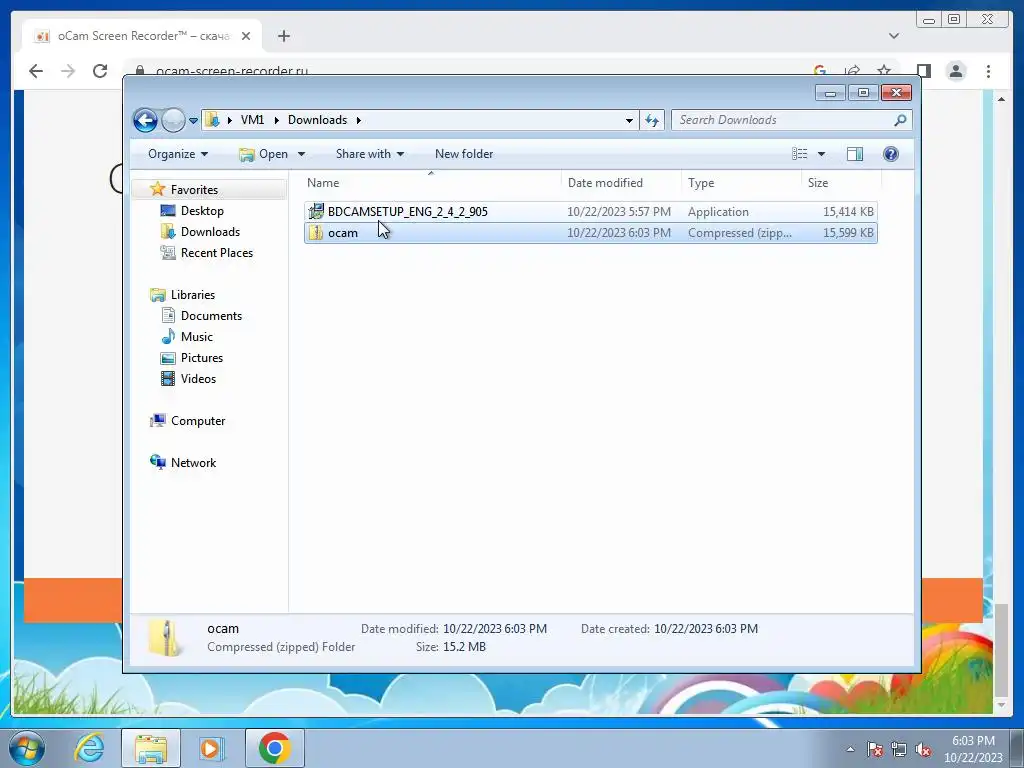Open Windows Media Player from taskbar

tap(211, 748)
